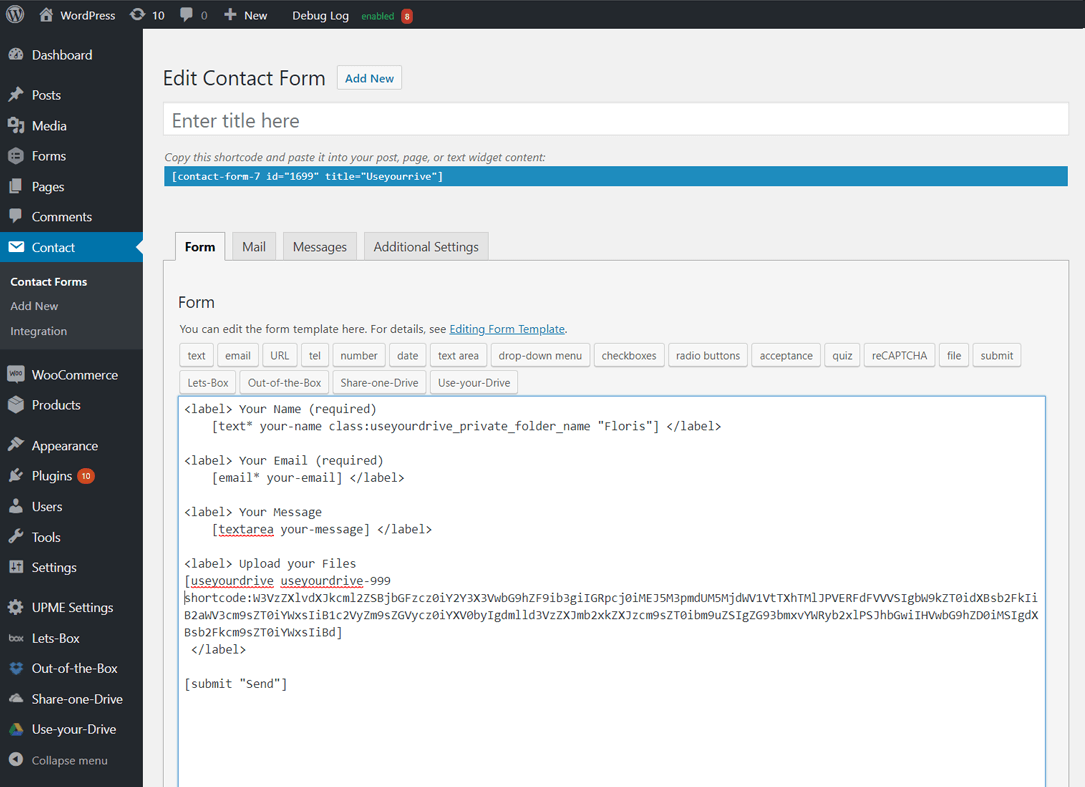The width and height of the screenshot is (1085, 787).
Task: Click the plus New icon in admin bar
Action: coord(230,15)
